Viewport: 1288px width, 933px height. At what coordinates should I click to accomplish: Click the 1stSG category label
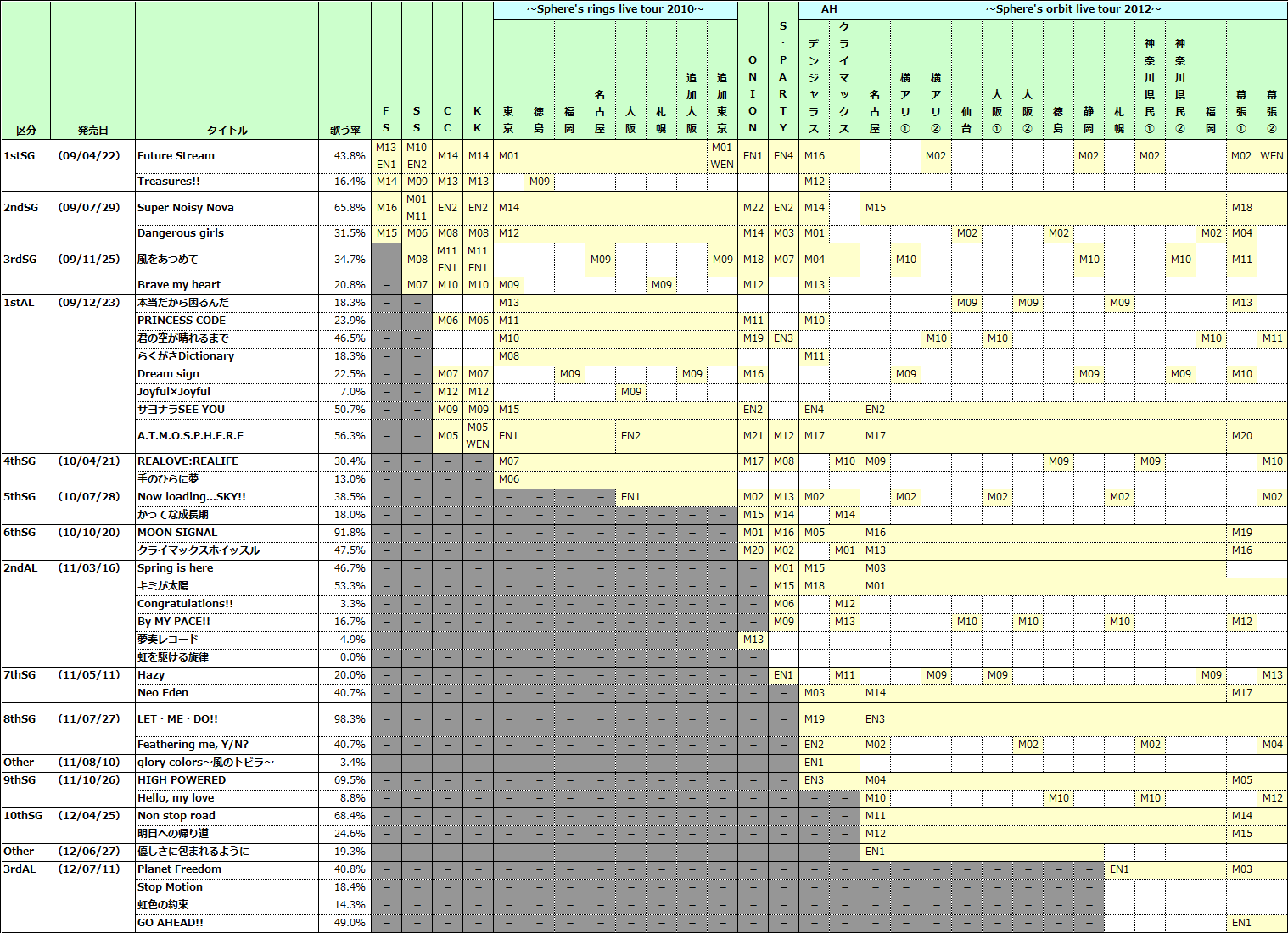tap(20, 156)
